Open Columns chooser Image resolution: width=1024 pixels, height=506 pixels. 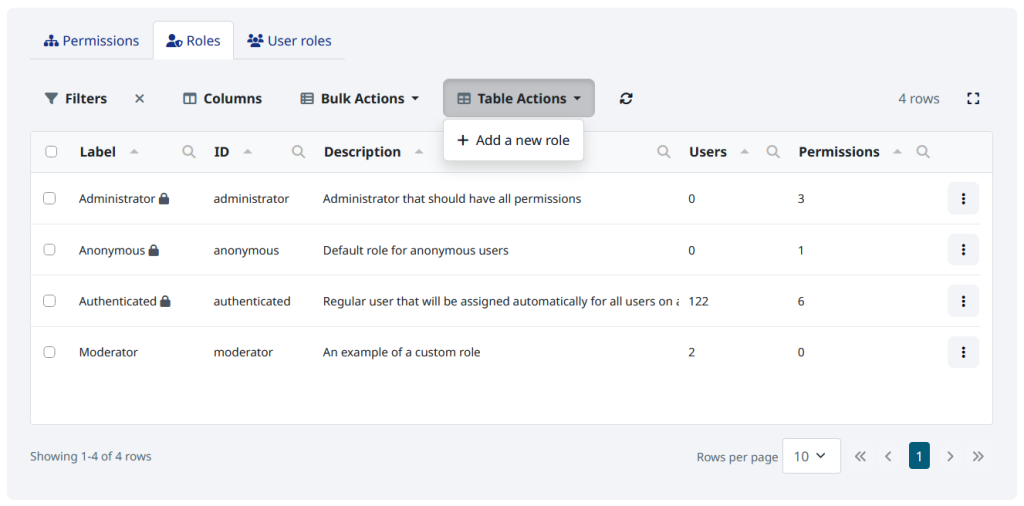click(x=223, y=99)
